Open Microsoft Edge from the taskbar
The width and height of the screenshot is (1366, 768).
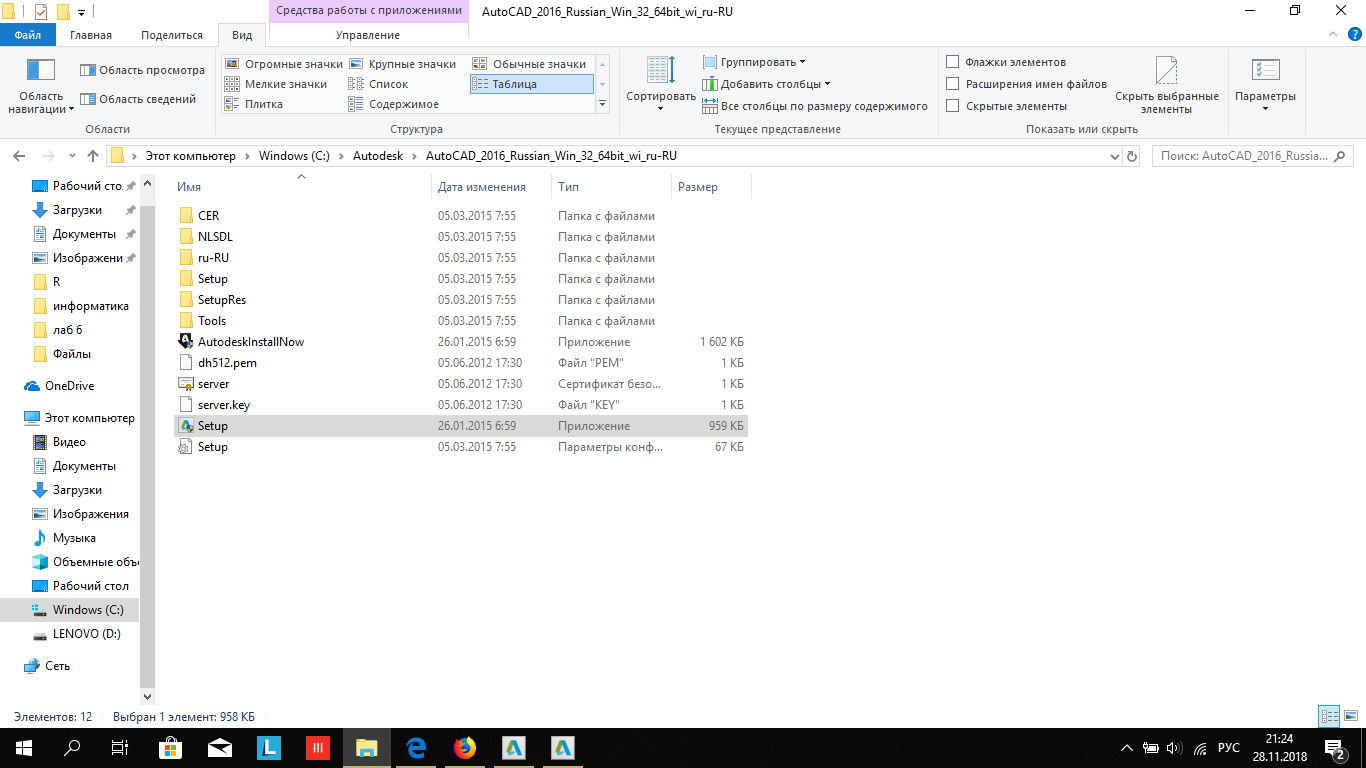pyautogui.click(x=417, y=748)
